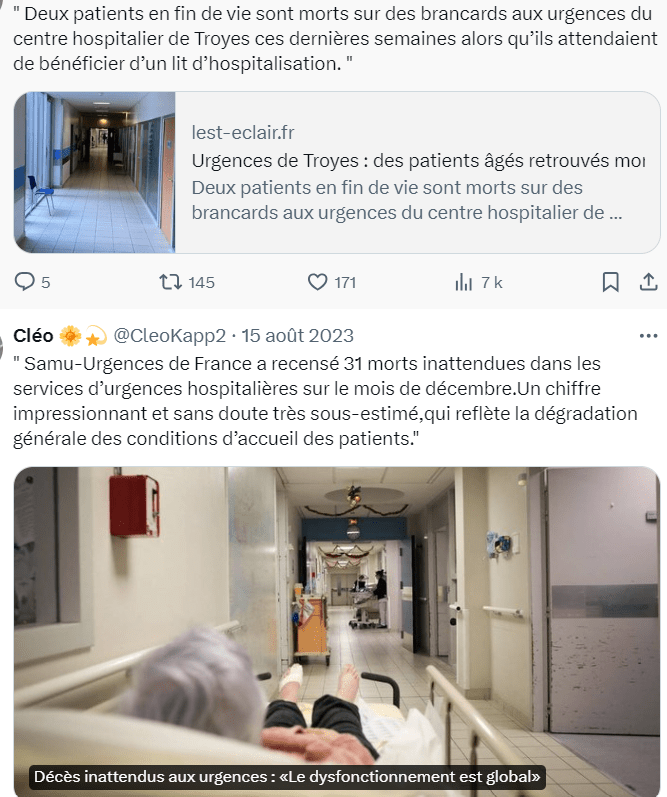Open the @CleoKapp2 profile handle

coord(169,336)
